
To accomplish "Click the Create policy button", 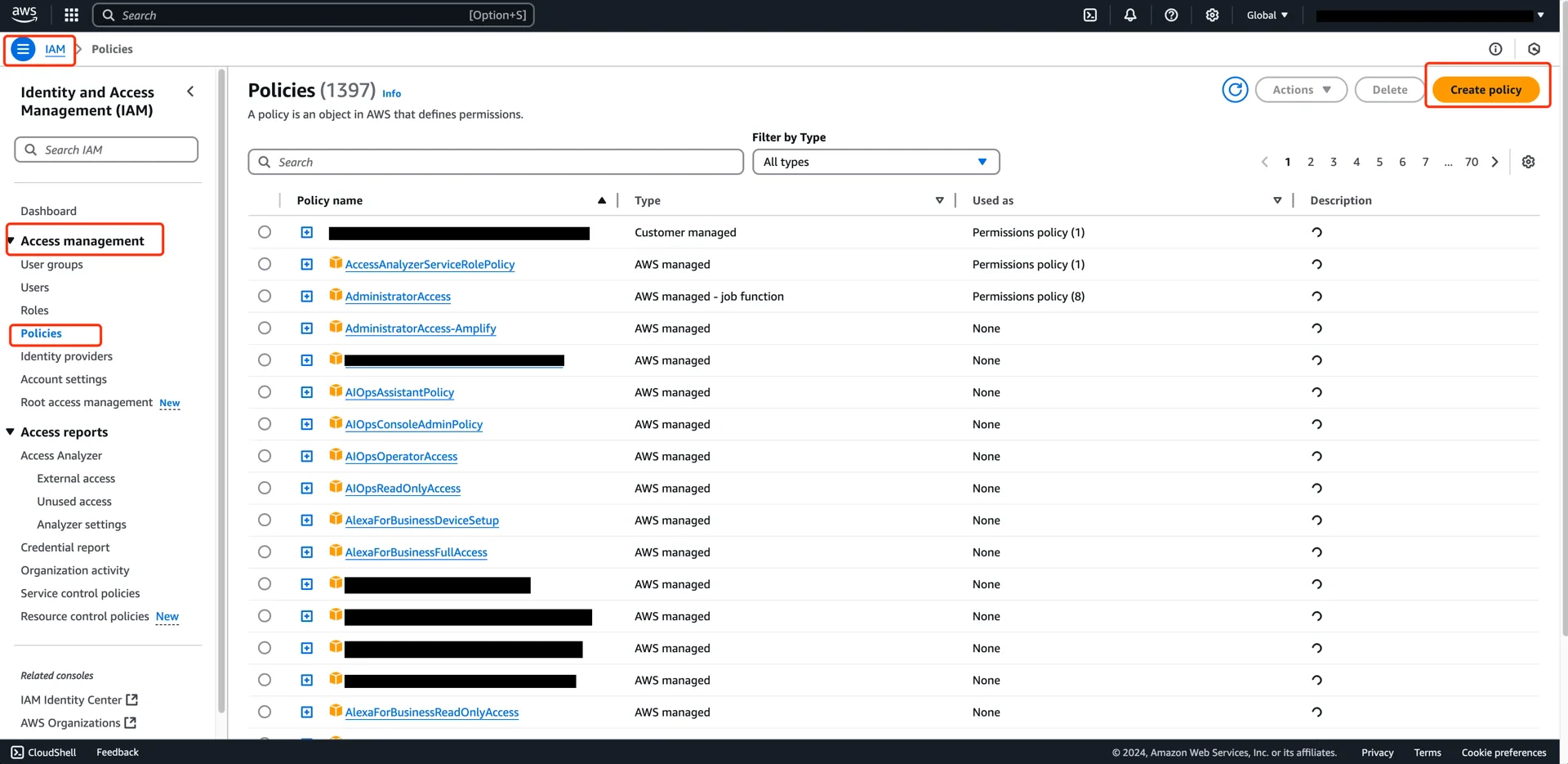I will tap(1486, 90).
